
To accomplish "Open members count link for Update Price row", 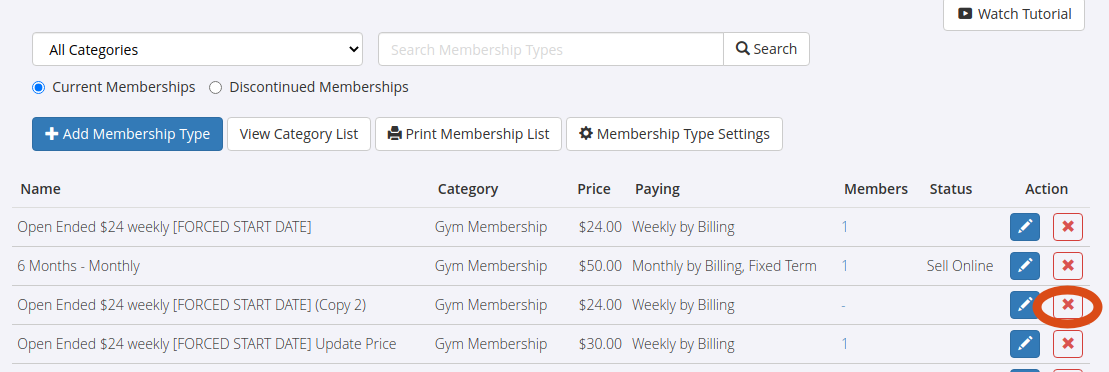I will pyautogui.click(x=844, y=344).
